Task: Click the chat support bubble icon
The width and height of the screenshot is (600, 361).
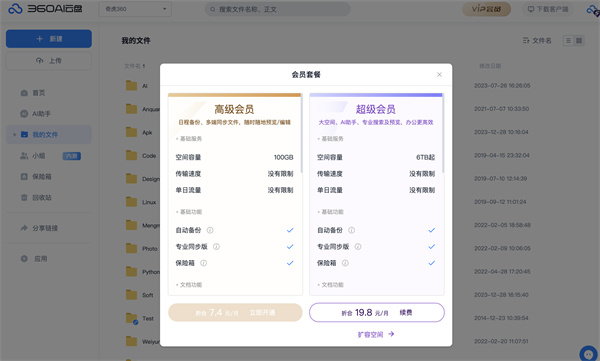Action: (589, 354)
